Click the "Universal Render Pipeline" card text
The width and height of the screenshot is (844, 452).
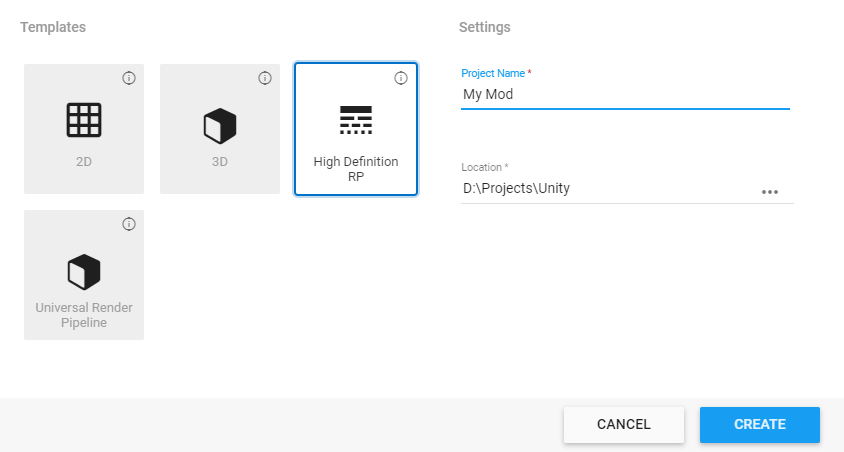tap(84, 314)
